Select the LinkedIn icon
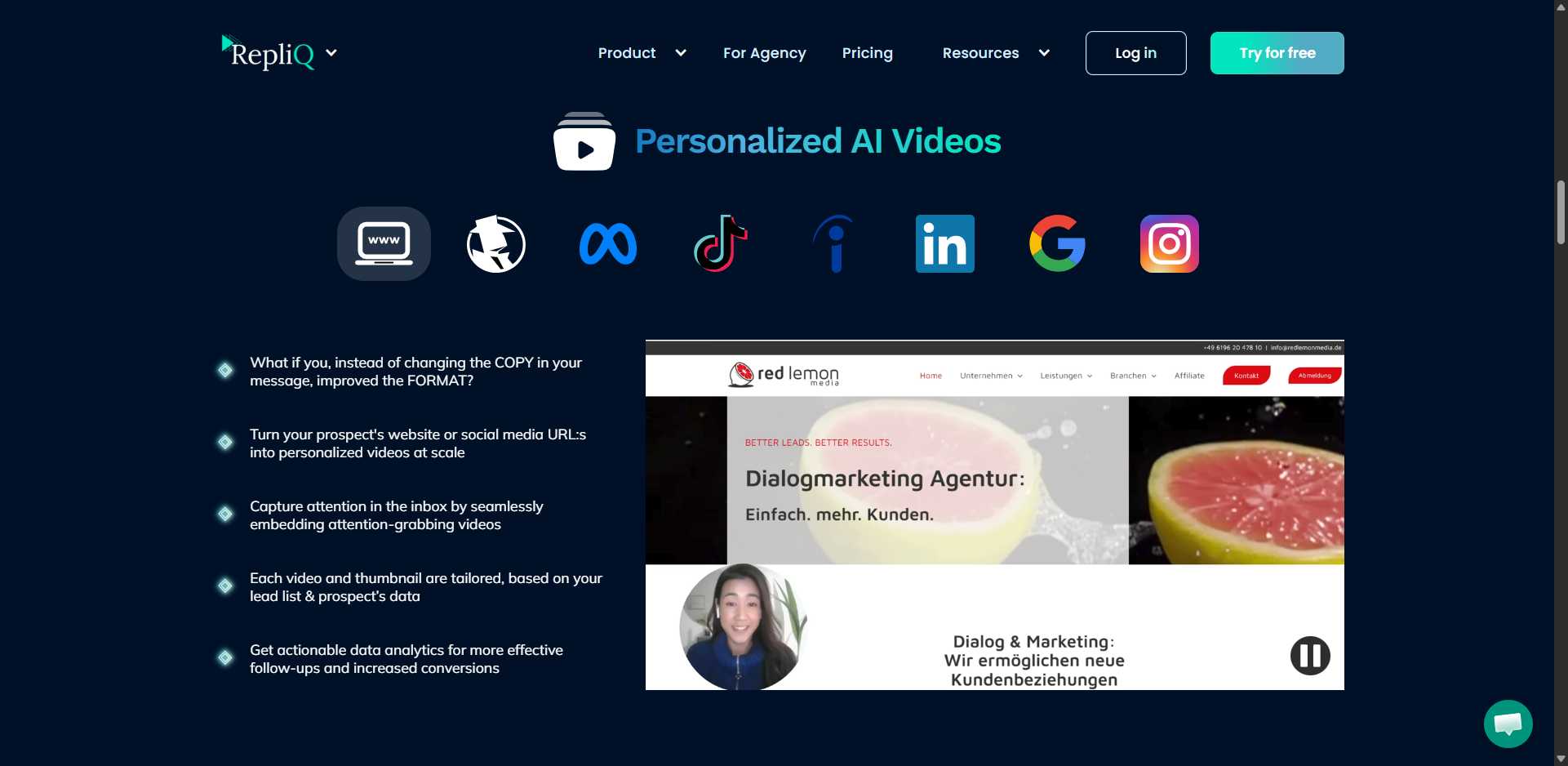 point(945,243)
